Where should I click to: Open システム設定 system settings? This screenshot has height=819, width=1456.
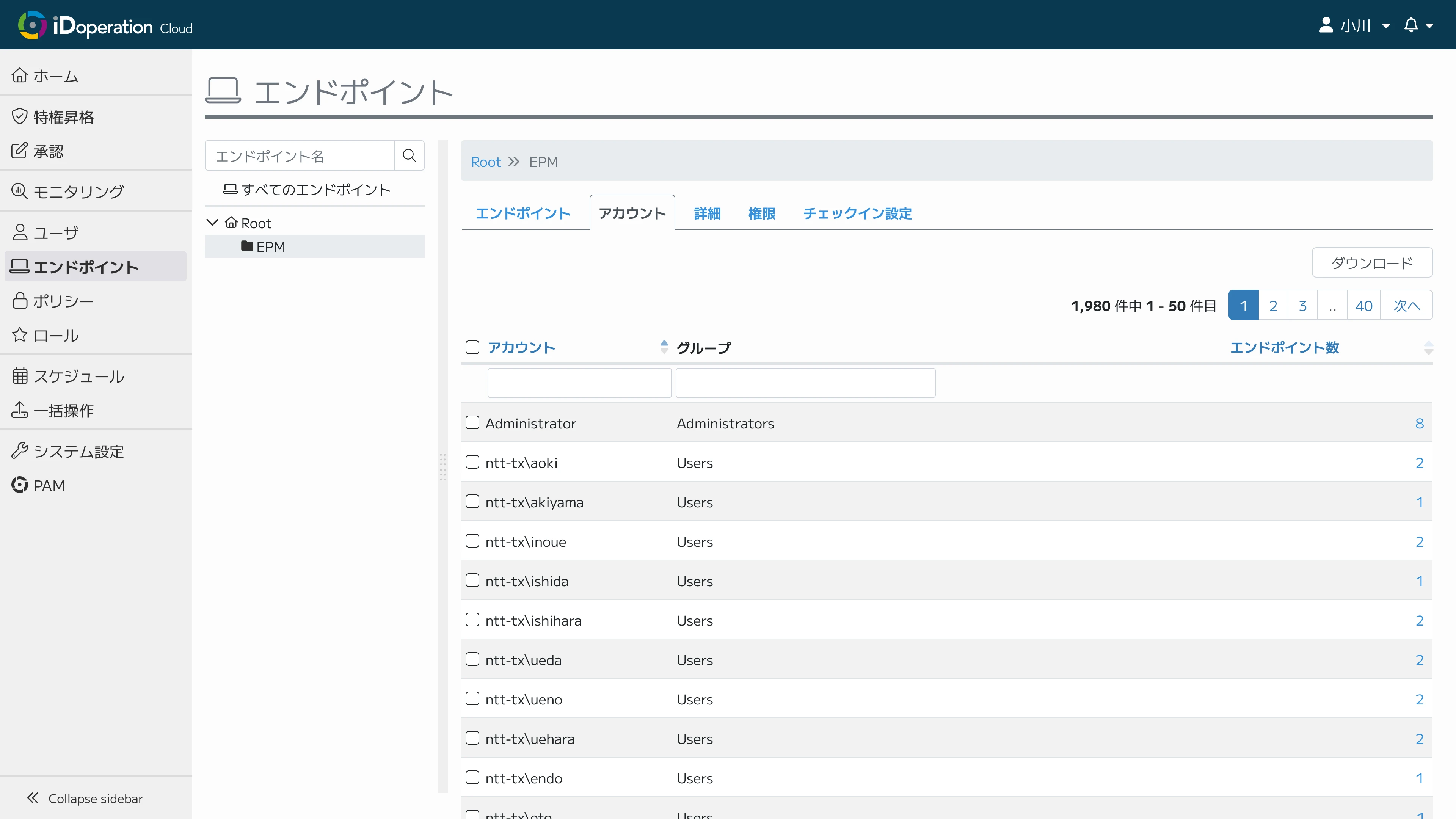tap(78, 451)
